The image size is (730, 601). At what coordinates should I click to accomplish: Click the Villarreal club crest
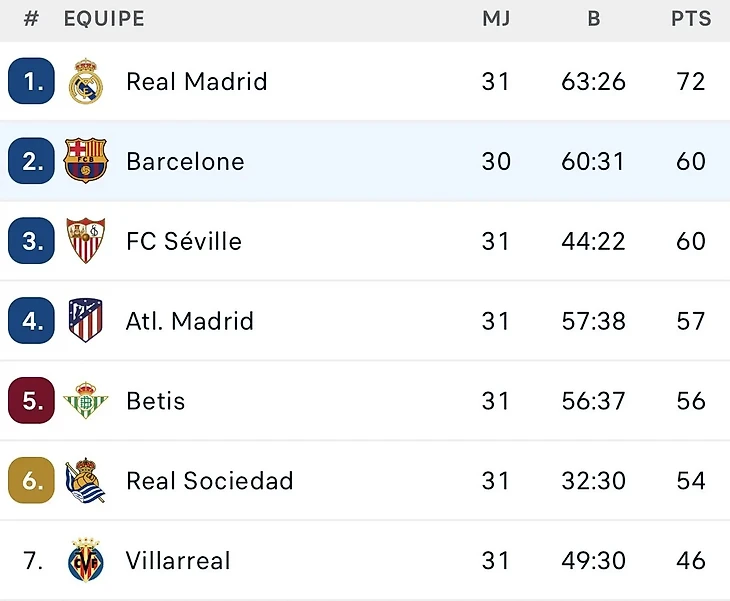coord(86,560)
